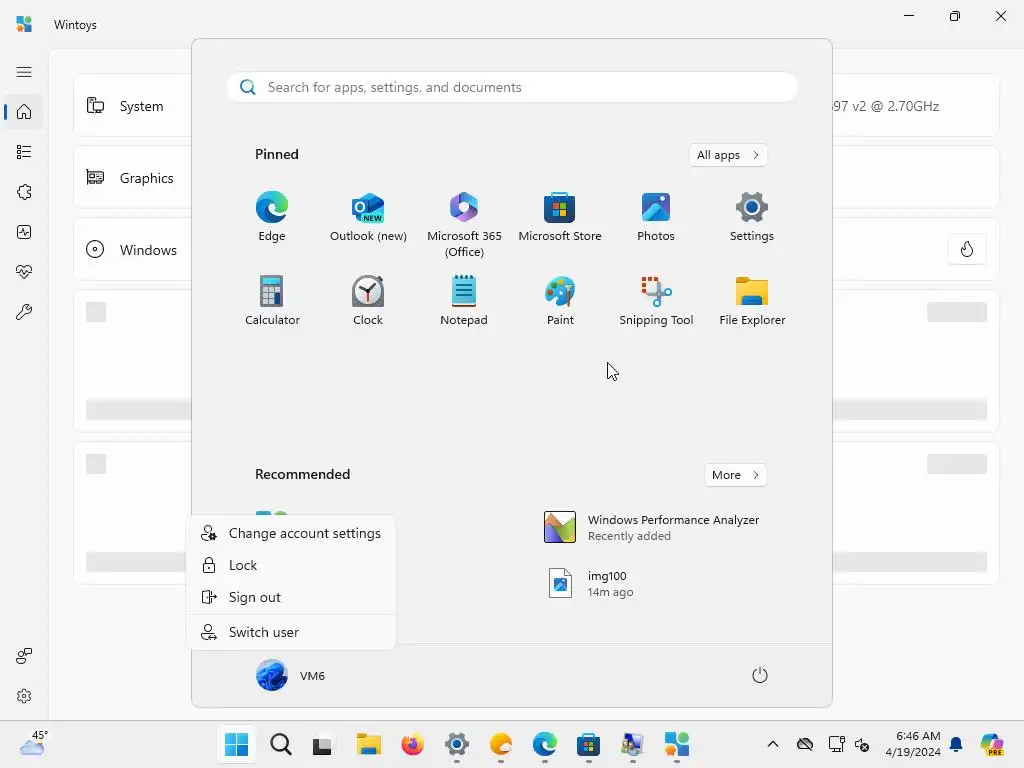
Task: Click the Start menu search box
Action: click(x=512, y=88)
